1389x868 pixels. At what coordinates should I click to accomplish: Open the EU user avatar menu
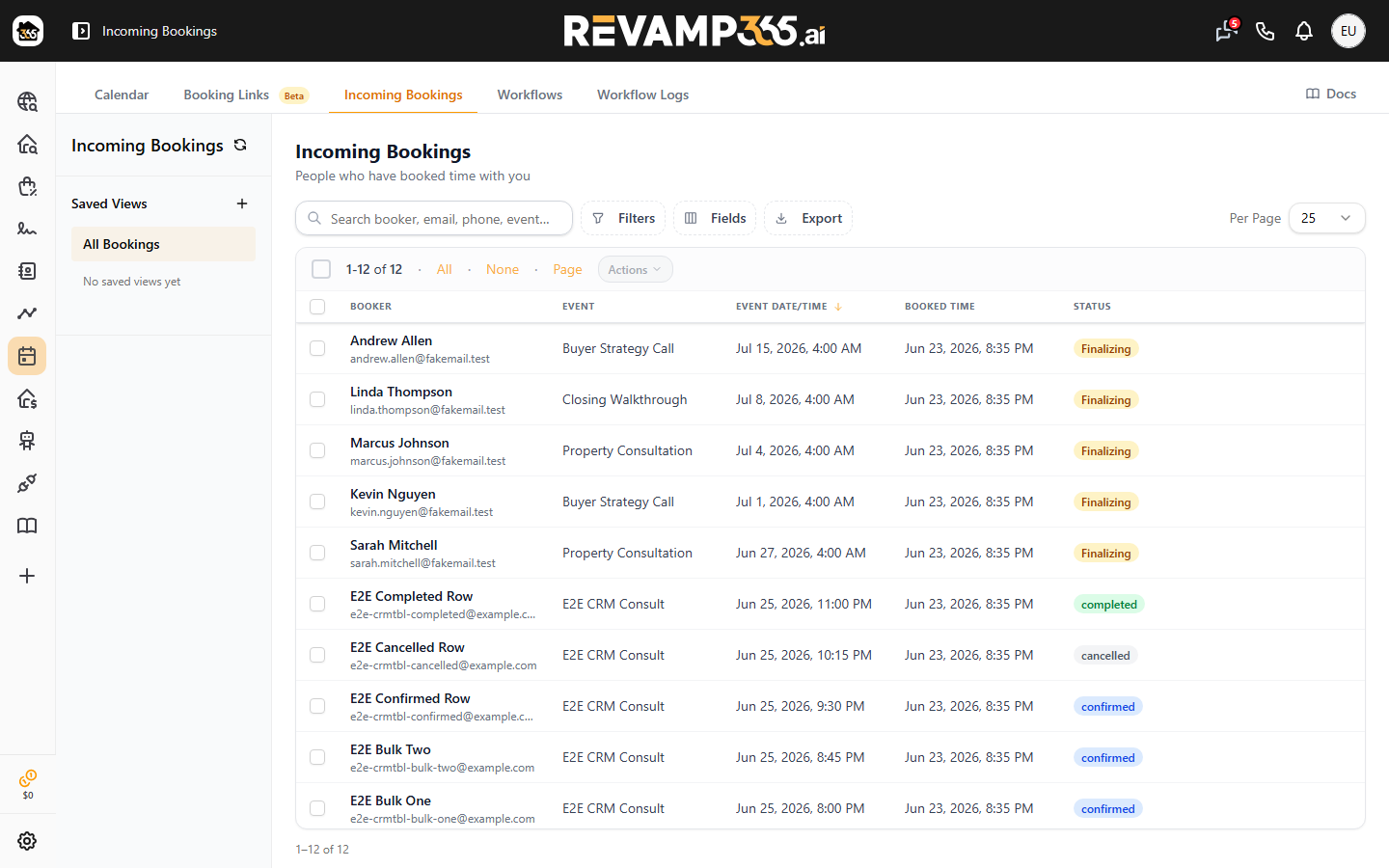coord(1348,31)
